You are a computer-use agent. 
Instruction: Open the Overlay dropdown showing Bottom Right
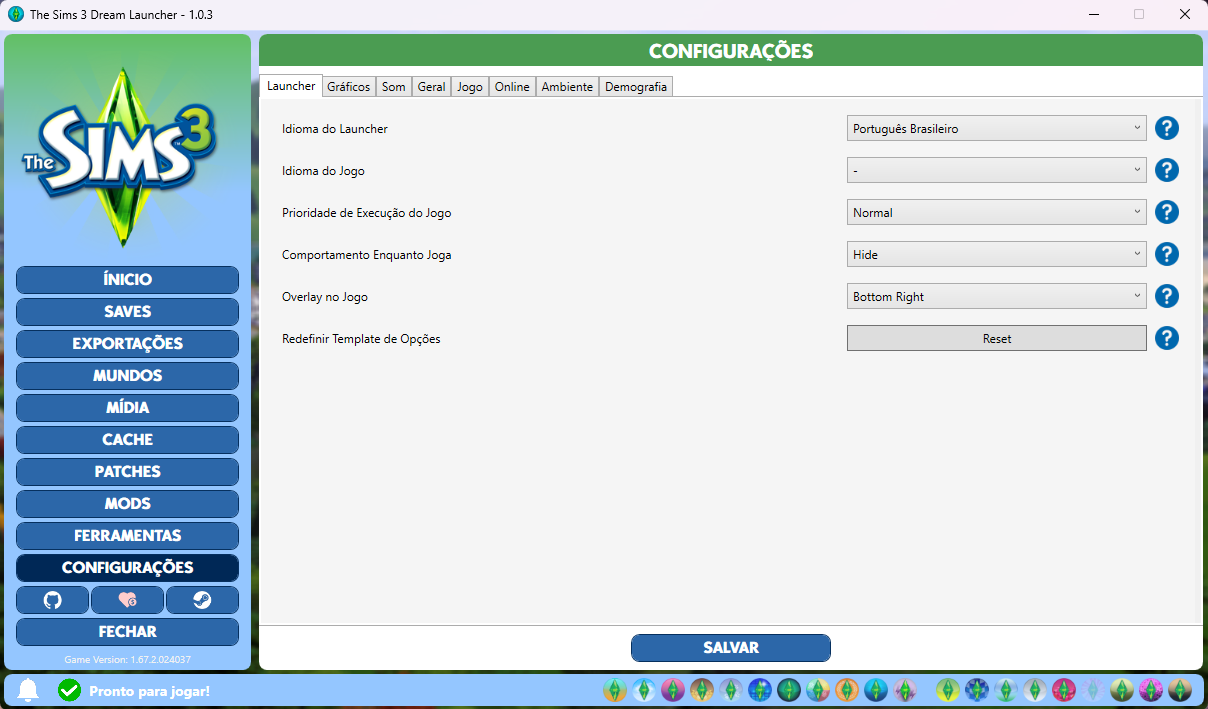(x=997, y=296)
